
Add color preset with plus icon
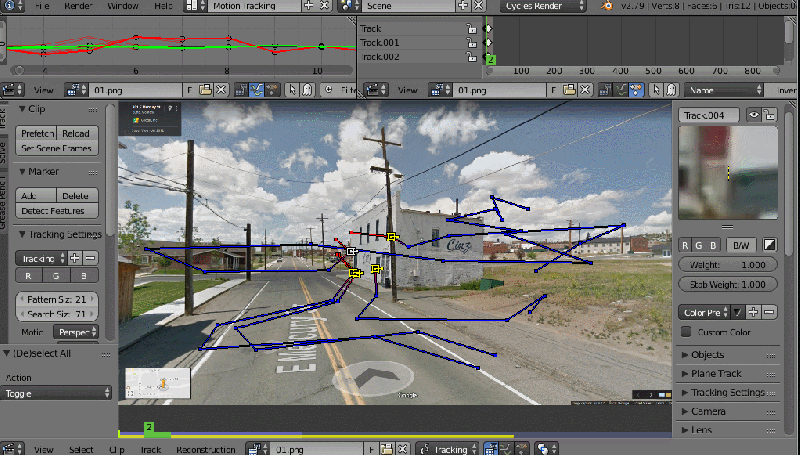753,312
